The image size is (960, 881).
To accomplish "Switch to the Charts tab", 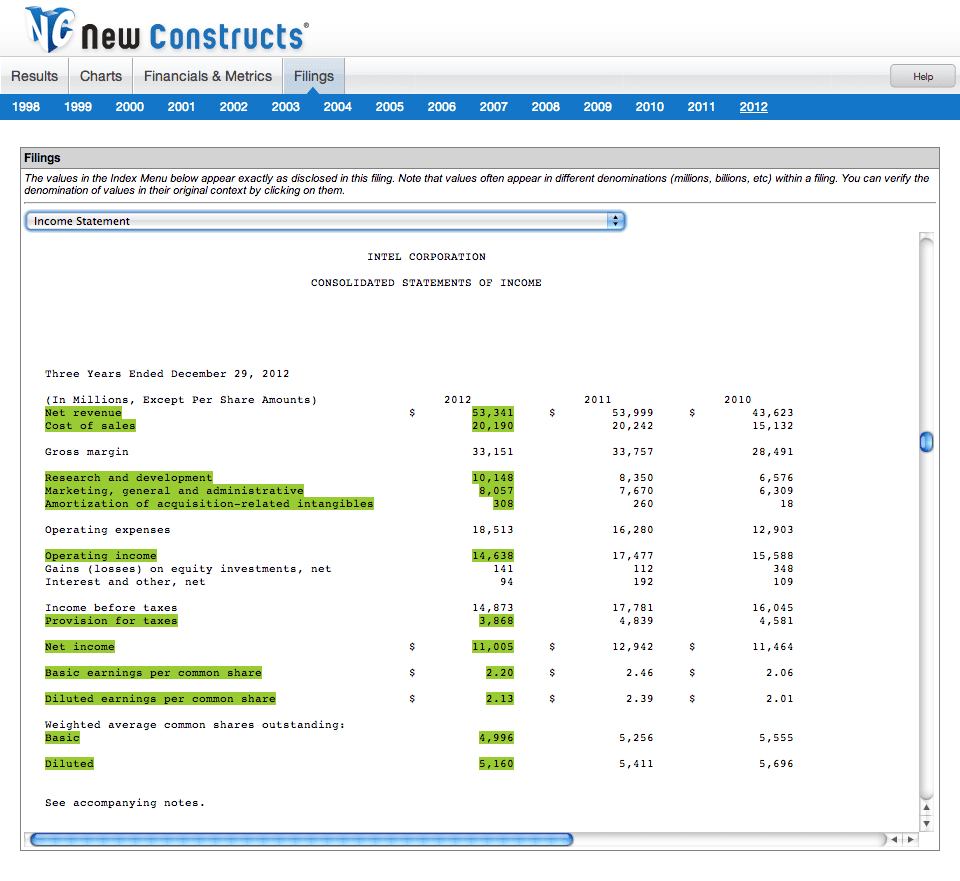I will [x=101, y=76].
